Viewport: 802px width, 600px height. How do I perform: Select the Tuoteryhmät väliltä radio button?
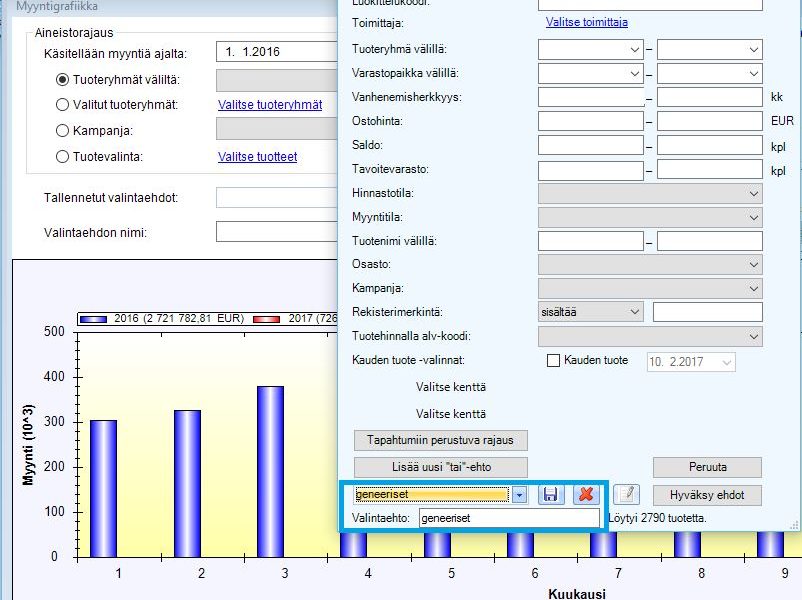pyautogui.click(x=62, y=80)
